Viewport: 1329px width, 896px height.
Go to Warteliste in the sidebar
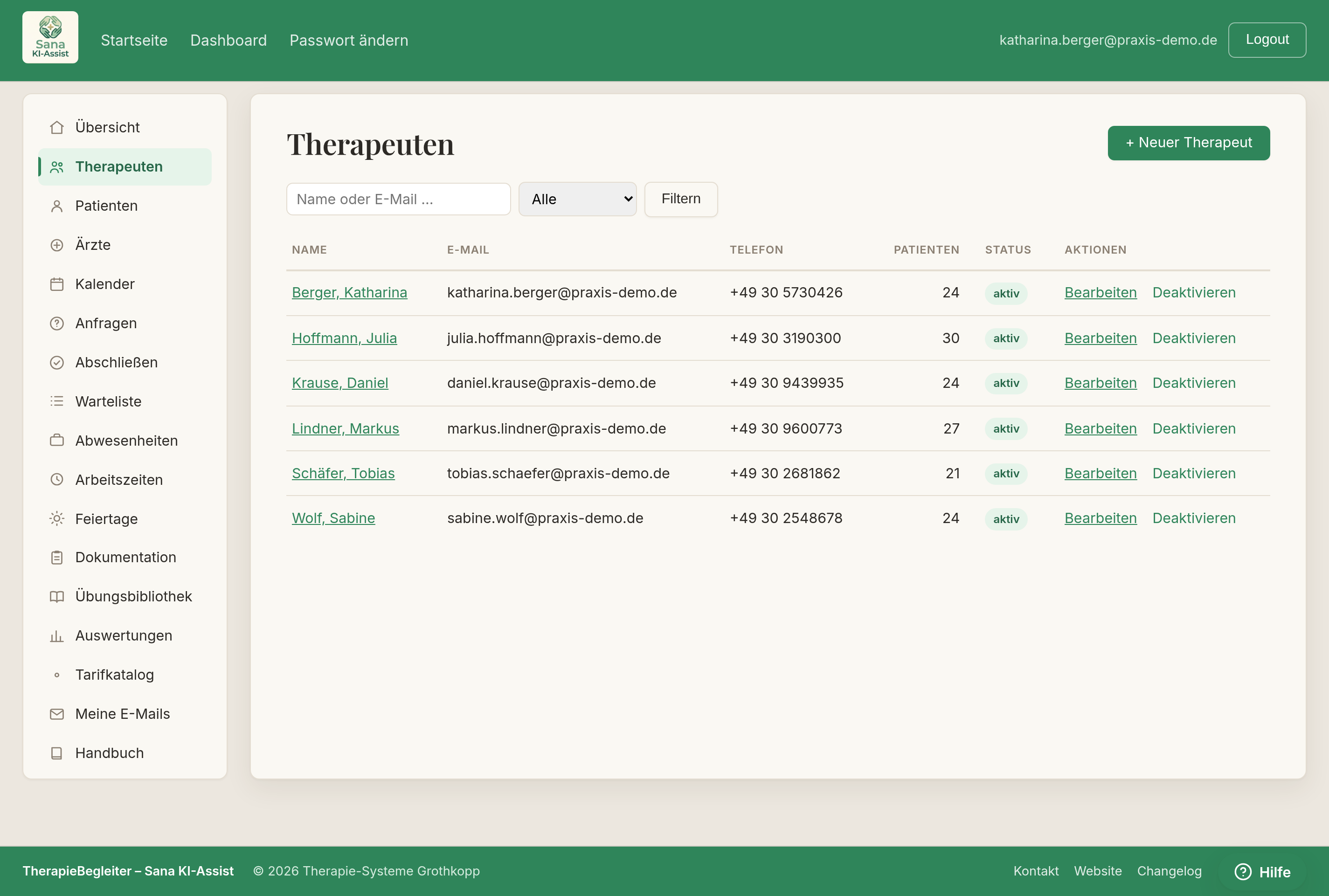coord(125,401)
